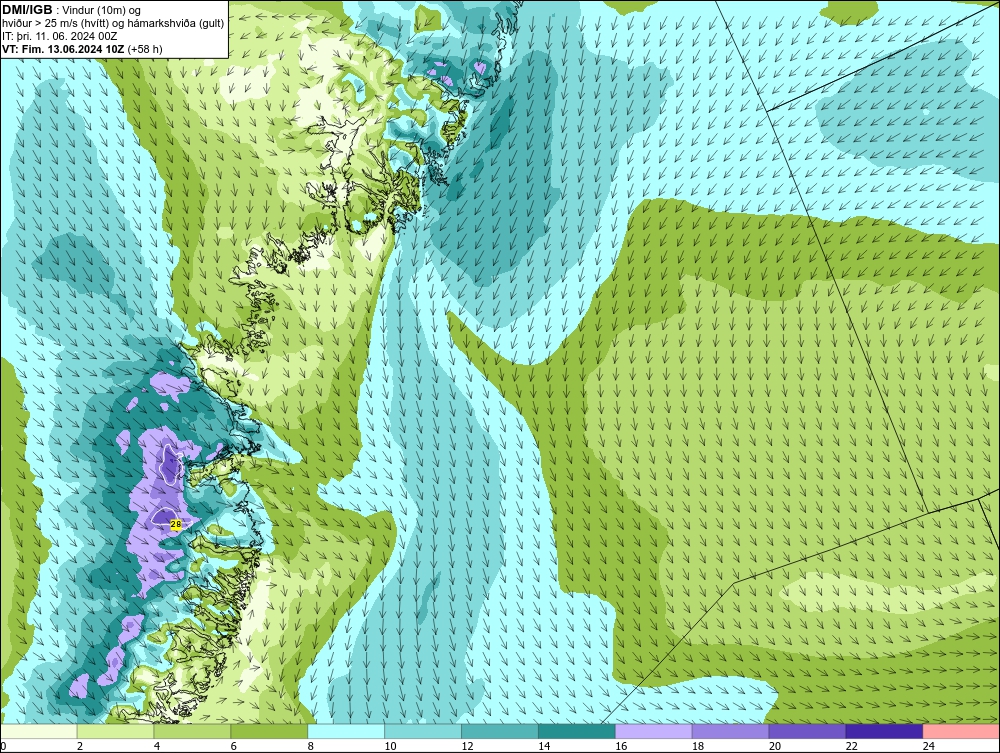Click the DMI/IGB title text
Screen dimensions: 1000x753
click(x=27, y=10)
